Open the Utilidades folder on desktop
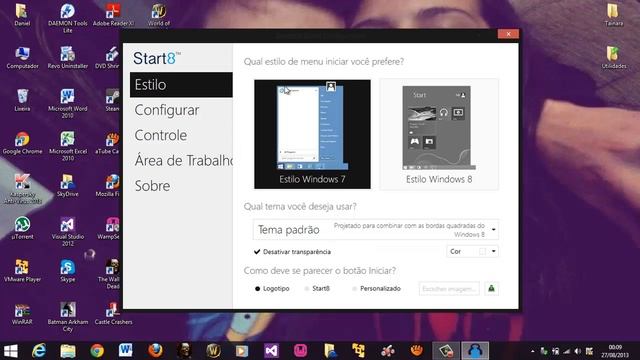640x360 pixels. point(613,58)
